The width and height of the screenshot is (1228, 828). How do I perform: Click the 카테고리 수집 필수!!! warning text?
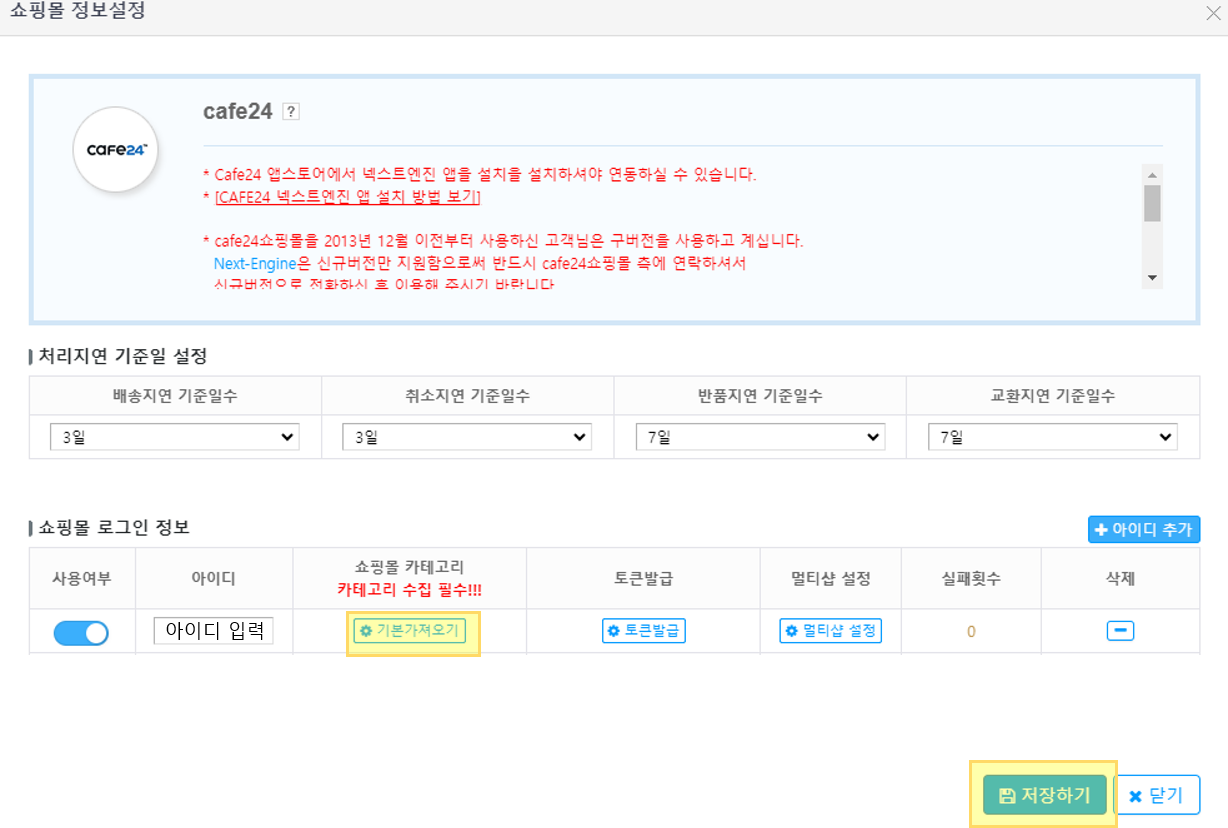click(x=410, y=590)
